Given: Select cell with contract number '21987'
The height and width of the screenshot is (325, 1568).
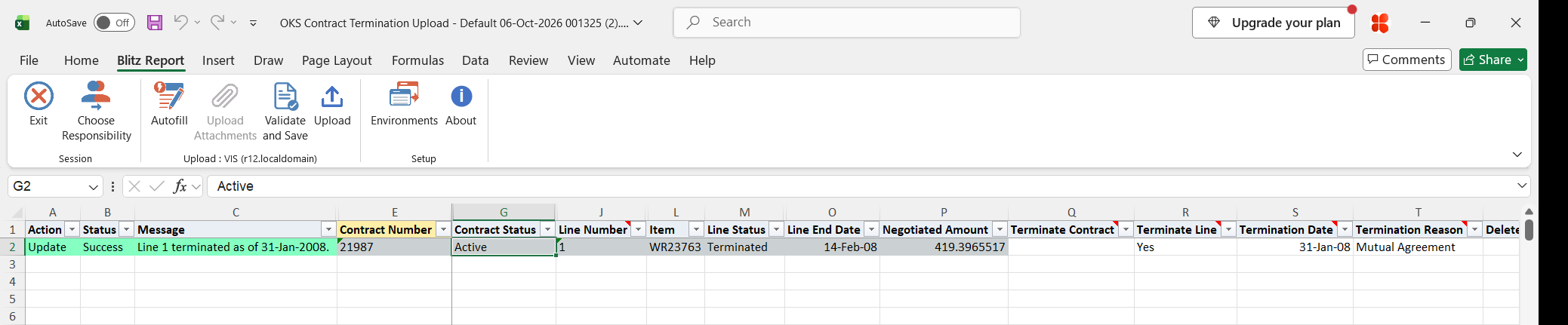Looking at the screenshot, I should pos(394,247).
